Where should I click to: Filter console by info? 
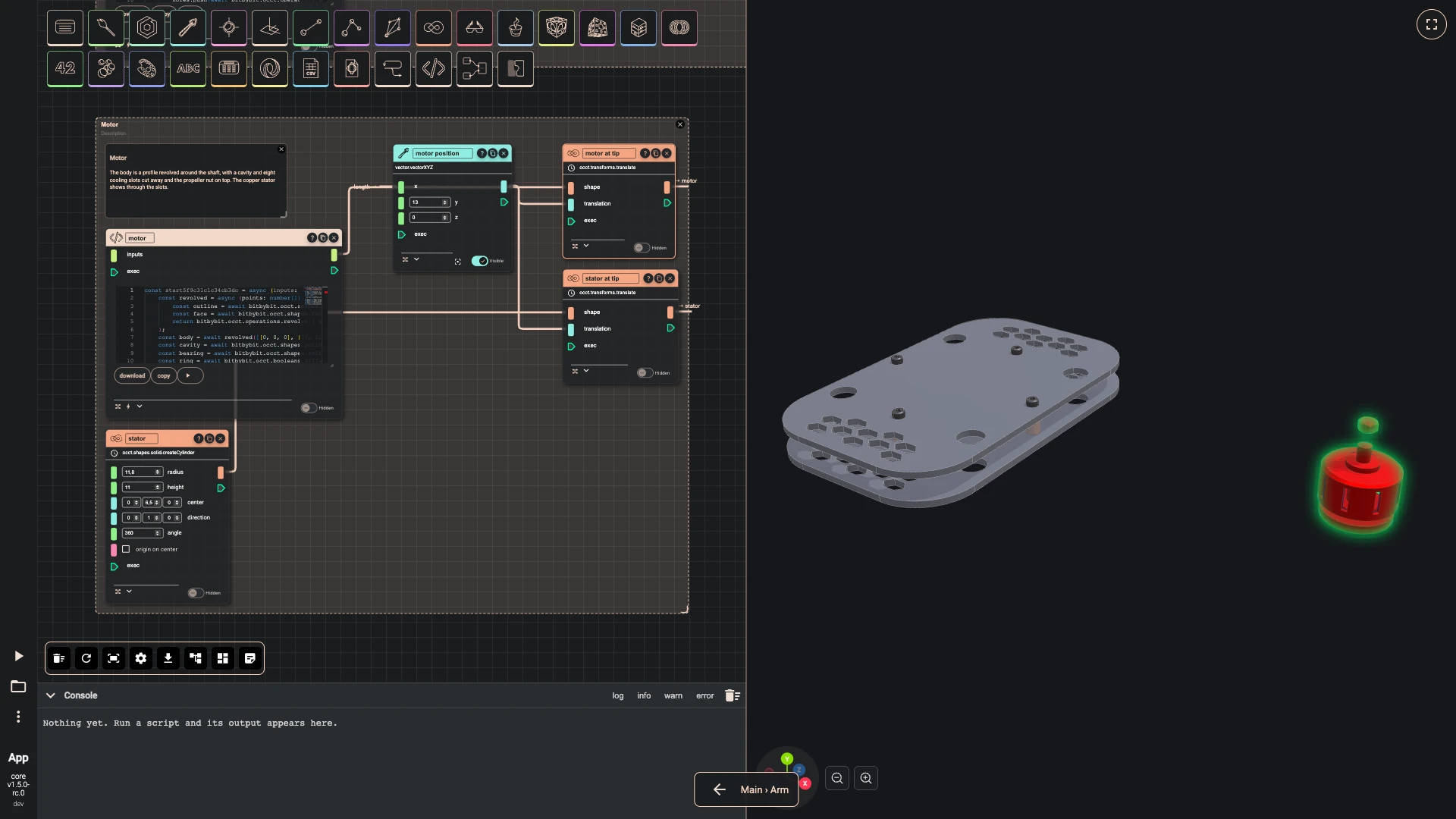pos(644,695)
